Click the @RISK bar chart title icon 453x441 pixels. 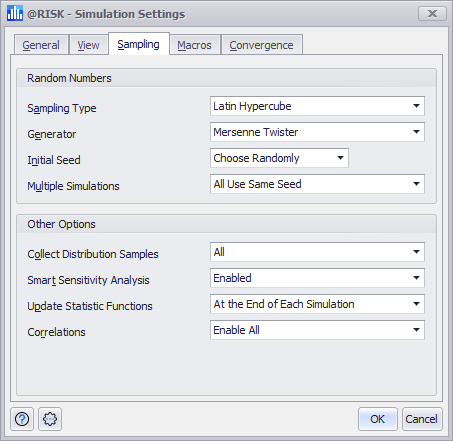[15, 13]
